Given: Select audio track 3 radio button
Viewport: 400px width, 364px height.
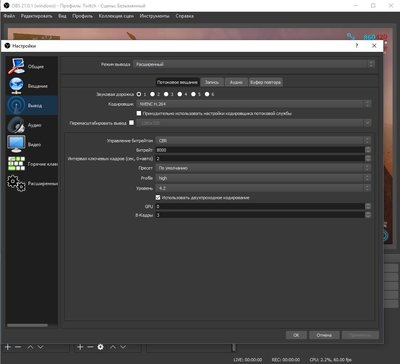Looking at the screenshot, I should point(166,94).
